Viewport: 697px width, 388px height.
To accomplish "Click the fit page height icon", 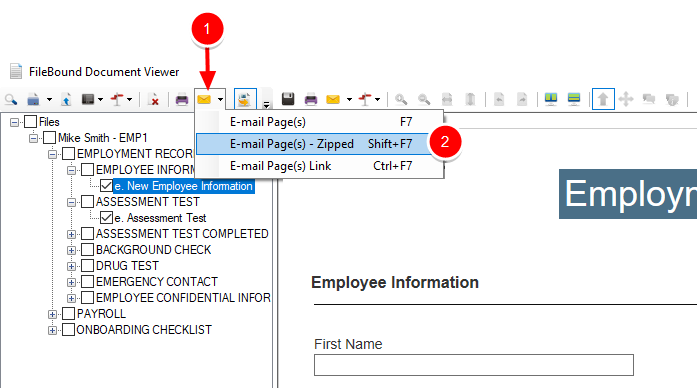I will click(470, 99).
